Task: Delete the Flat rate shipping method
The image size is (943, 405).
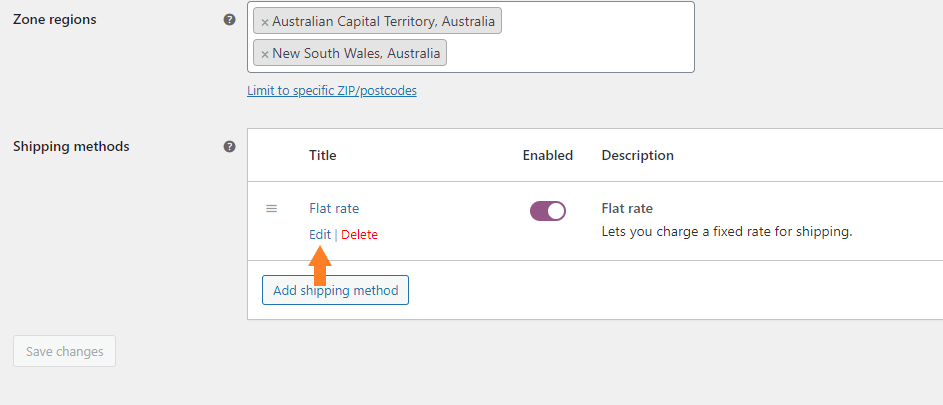Action: click(x=360, y=234)
